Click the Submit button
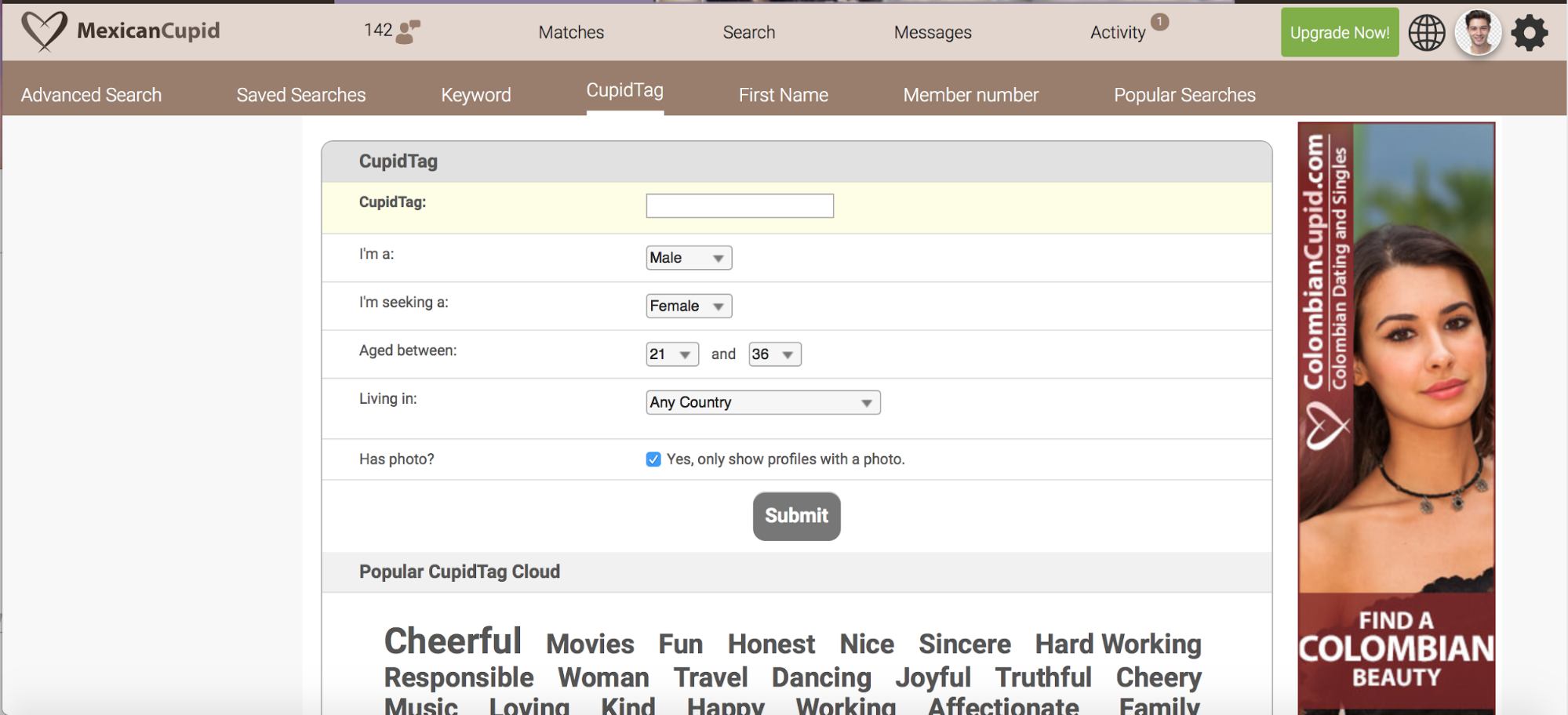Screen dimensions: 1568x715 [796, 516]
